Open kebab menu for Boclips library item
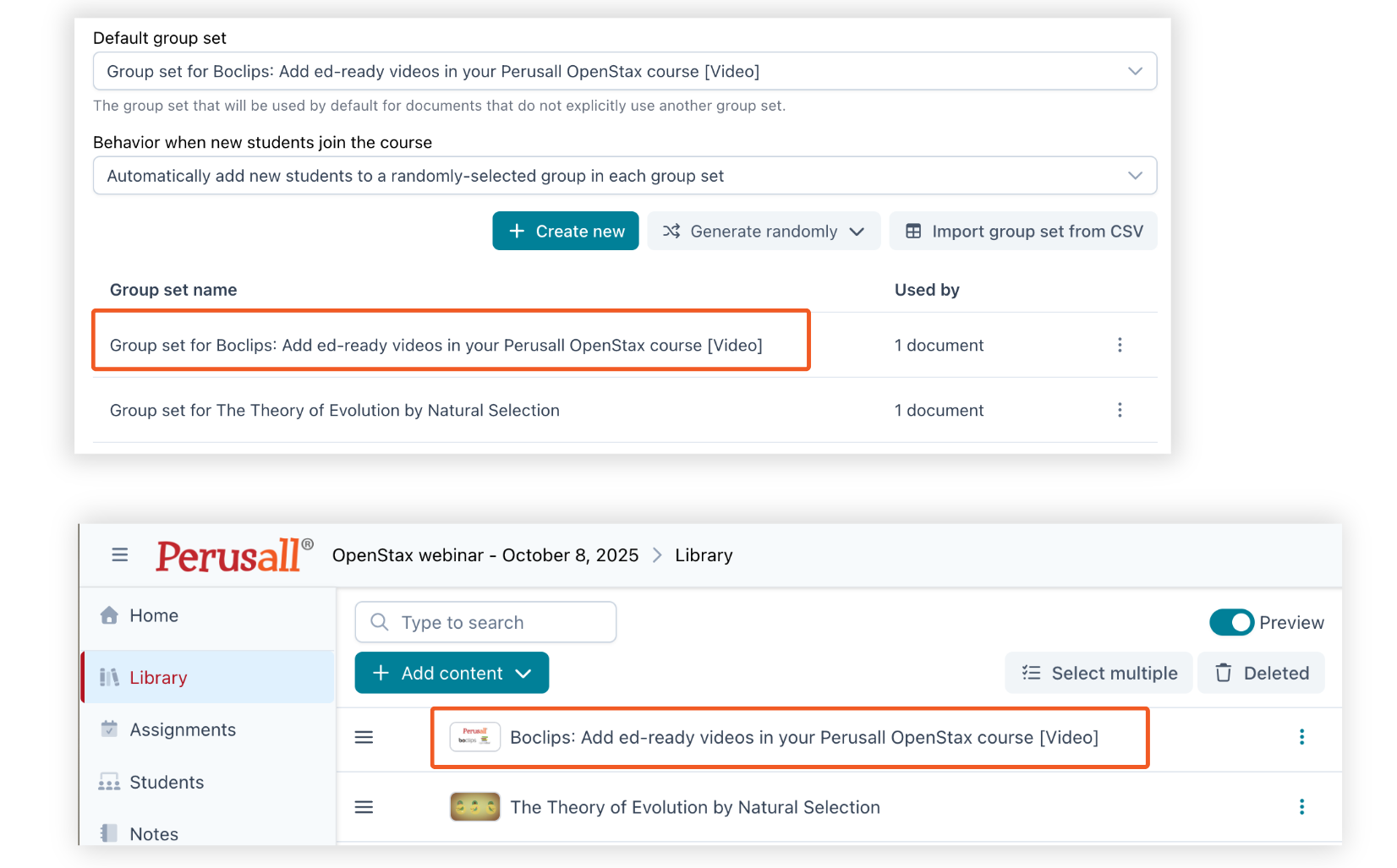 click(x=1301, y=737)
